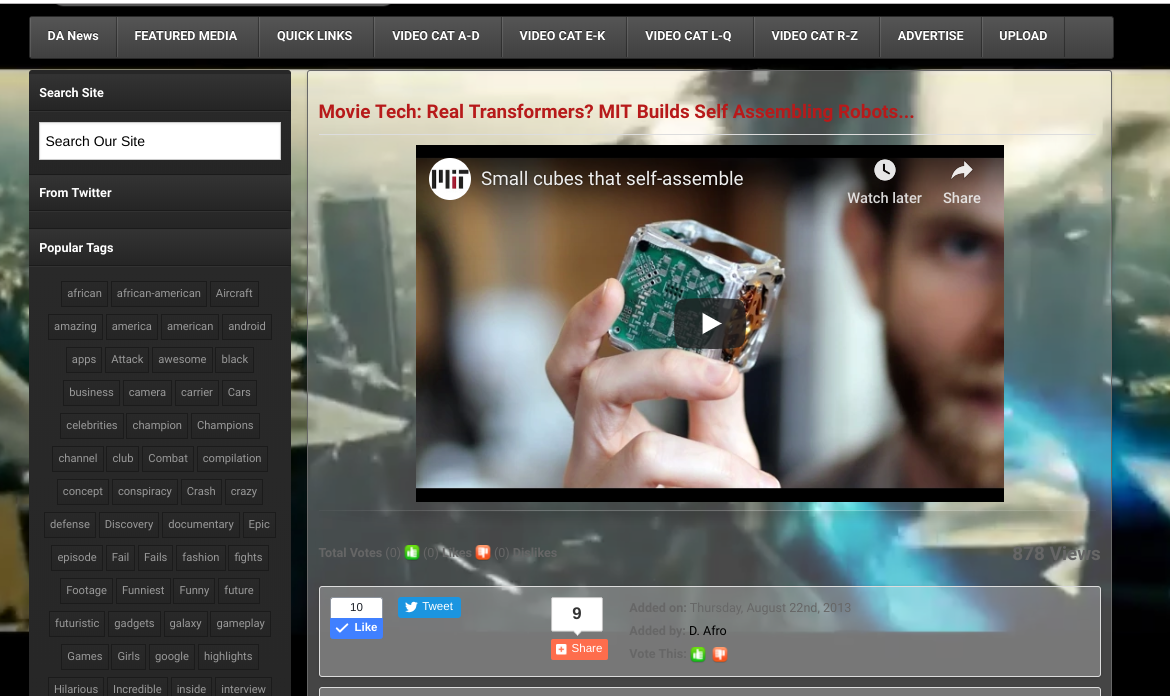
Task: Click the Facebook Like button
Action: point(357,627)
